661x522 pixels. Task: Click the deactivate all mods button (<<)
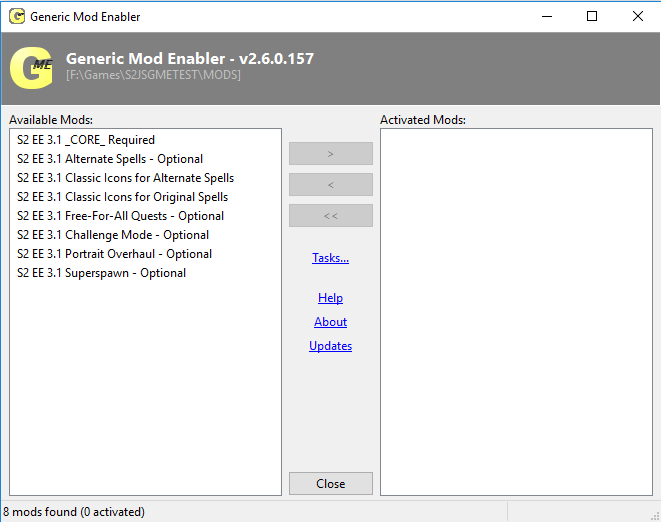pos(330,216)
